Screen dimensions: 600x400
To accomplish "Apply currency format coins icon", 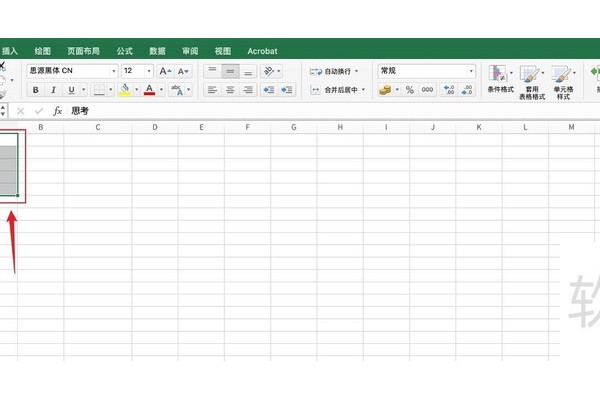I will [x=385, y=90].
